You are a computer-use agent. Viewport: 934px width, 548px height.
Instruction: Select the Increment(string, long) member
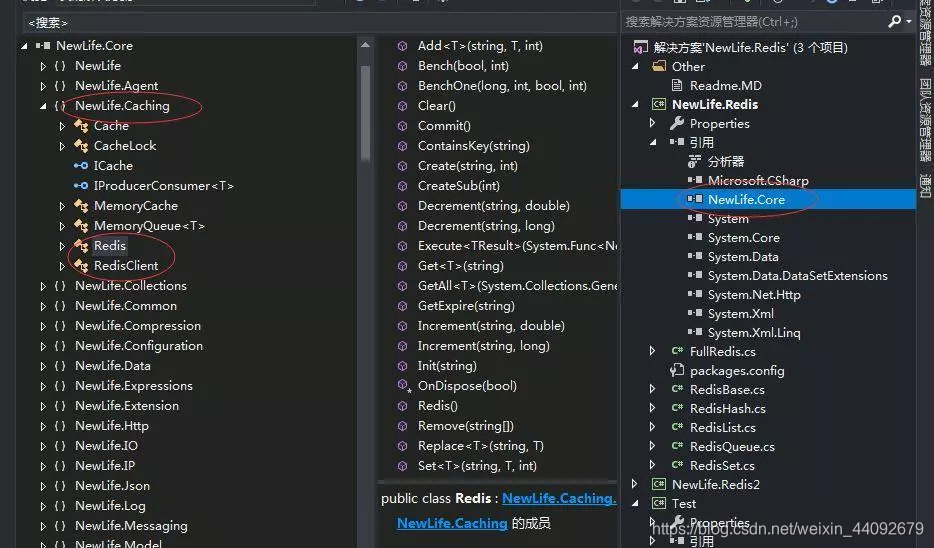click(483, 345)
